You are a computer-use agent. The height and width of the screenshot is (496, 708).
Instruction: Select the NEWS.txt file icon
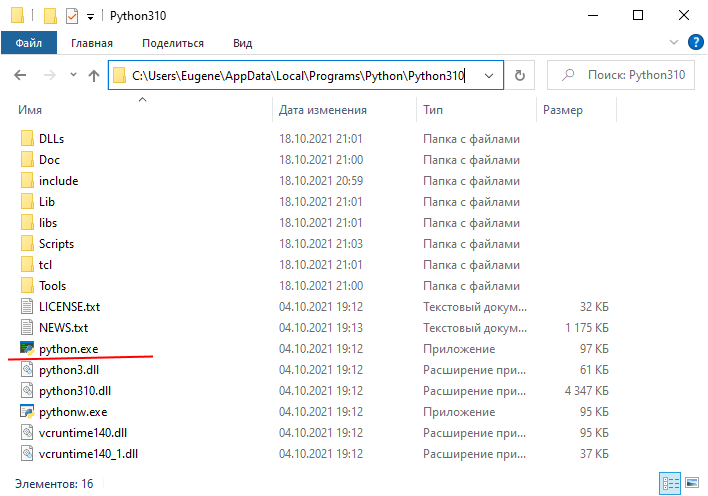(27, 328)
